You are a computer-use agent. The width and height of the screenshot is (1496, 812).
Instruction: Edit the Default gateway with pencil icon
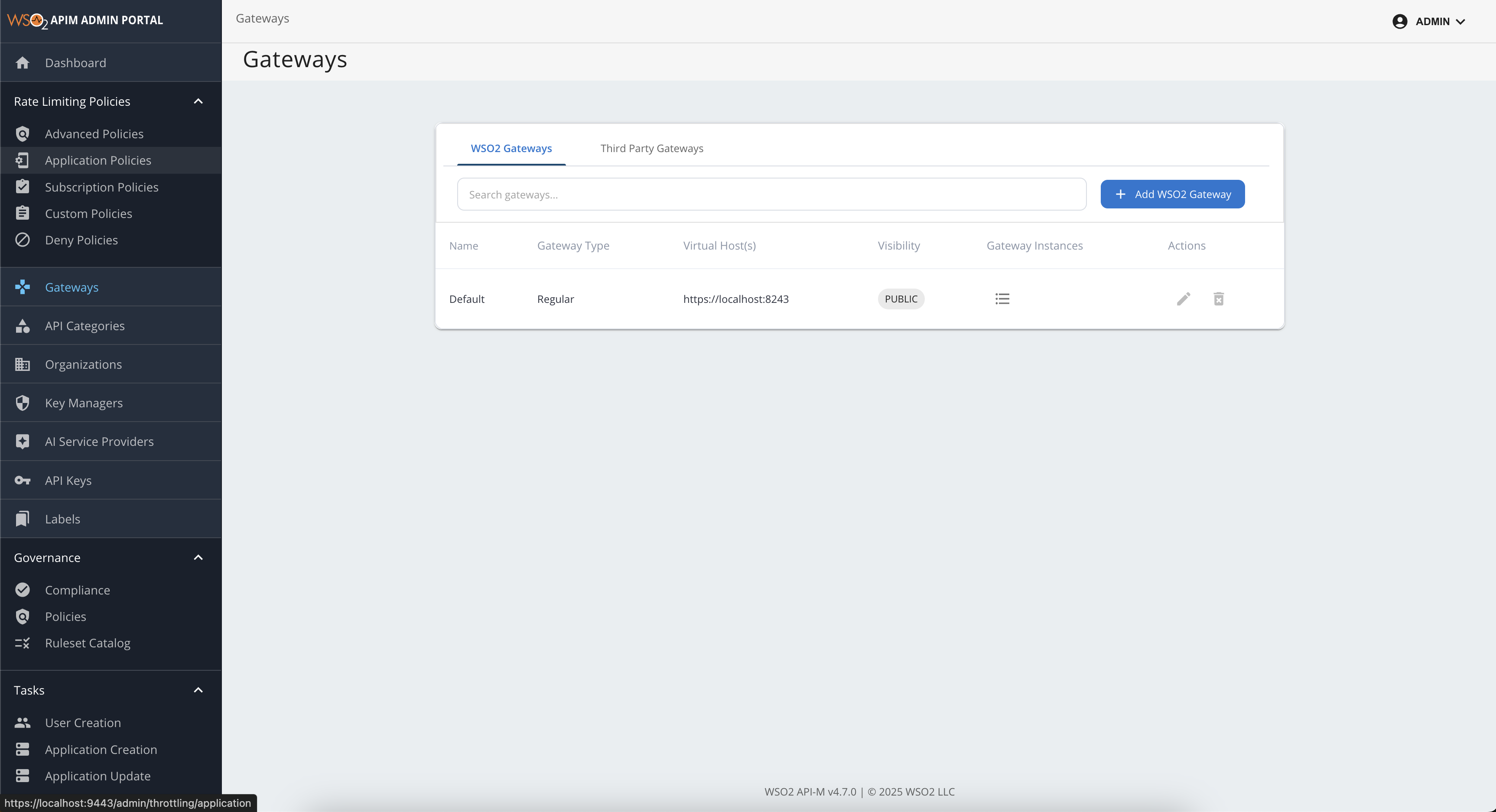click(1184, 299)
